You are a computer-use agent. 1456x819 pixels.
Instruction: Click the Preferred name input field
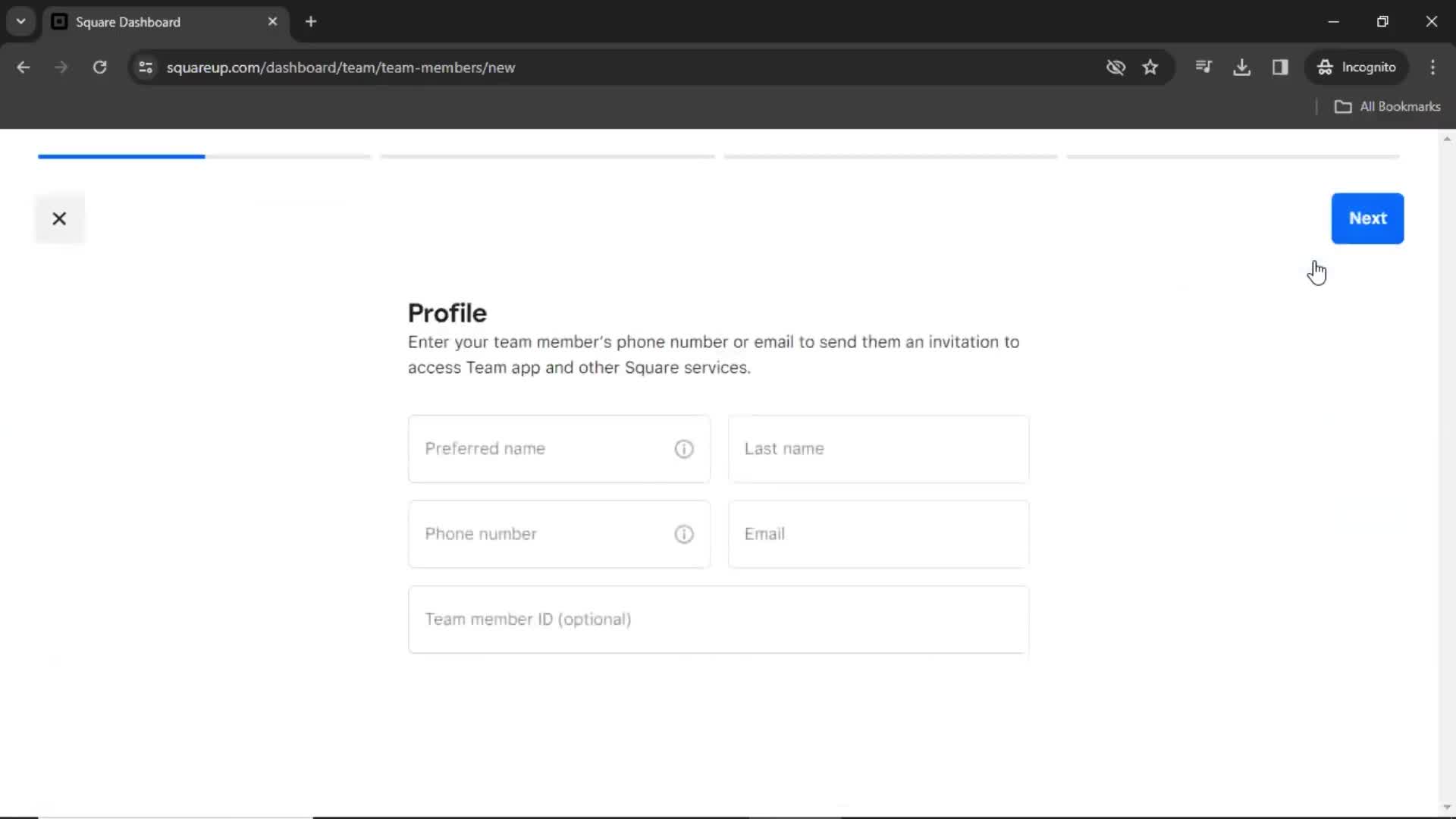559,448
